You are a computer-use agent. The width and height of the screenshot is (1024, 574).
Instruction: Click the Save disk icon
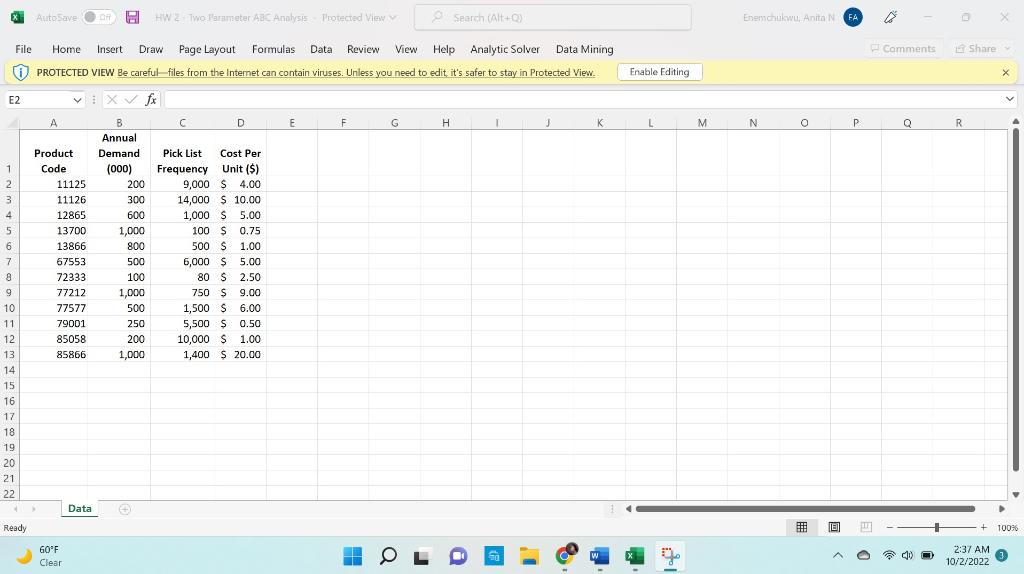click(x=133, y=18)
